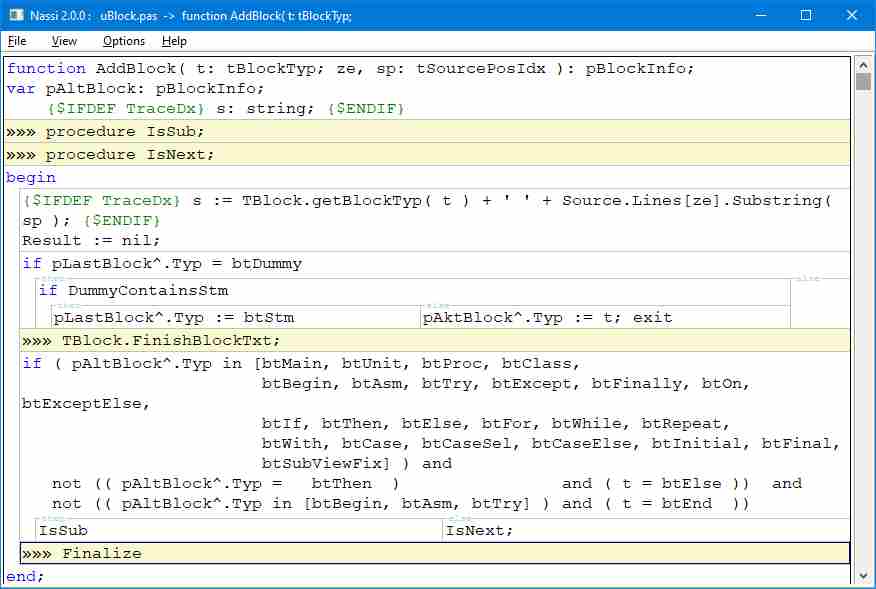Viewport: 876px width, 589px height.
Task: Click the 'pAktBlock^.Typ := t; exit' else cell
Action: 605,317
